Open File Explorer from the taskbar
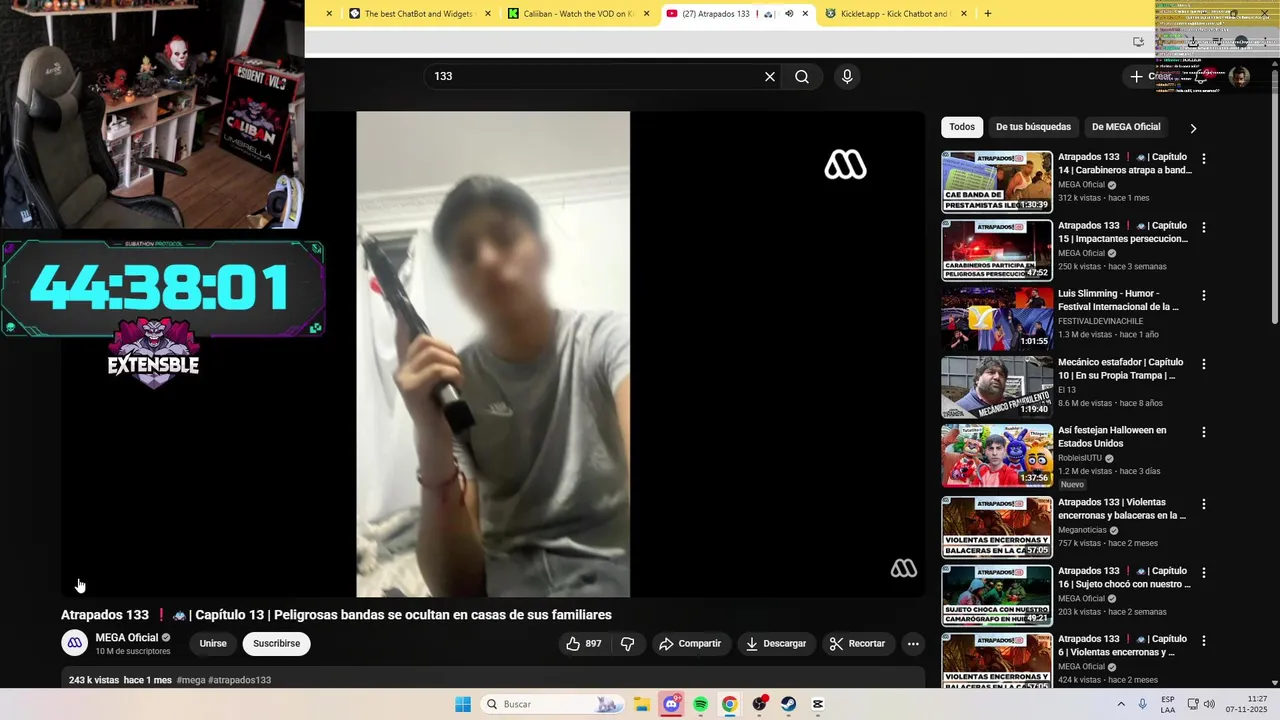This screenshot has height=720, width=1280. click(x=641, y=704)
